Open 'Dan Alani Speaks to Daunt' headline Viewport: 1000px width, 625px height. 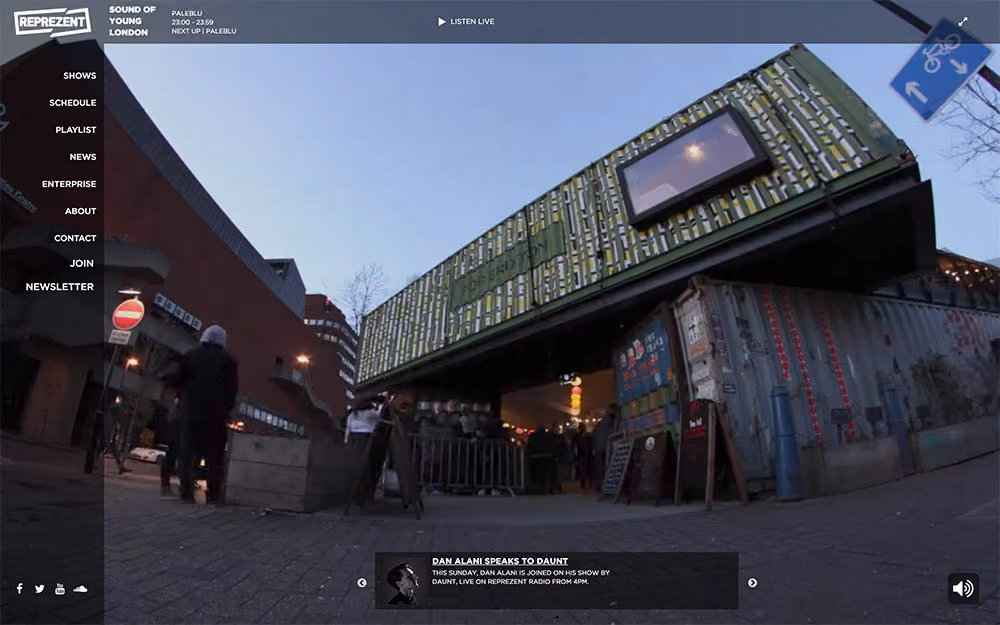[x=500, y=561]
